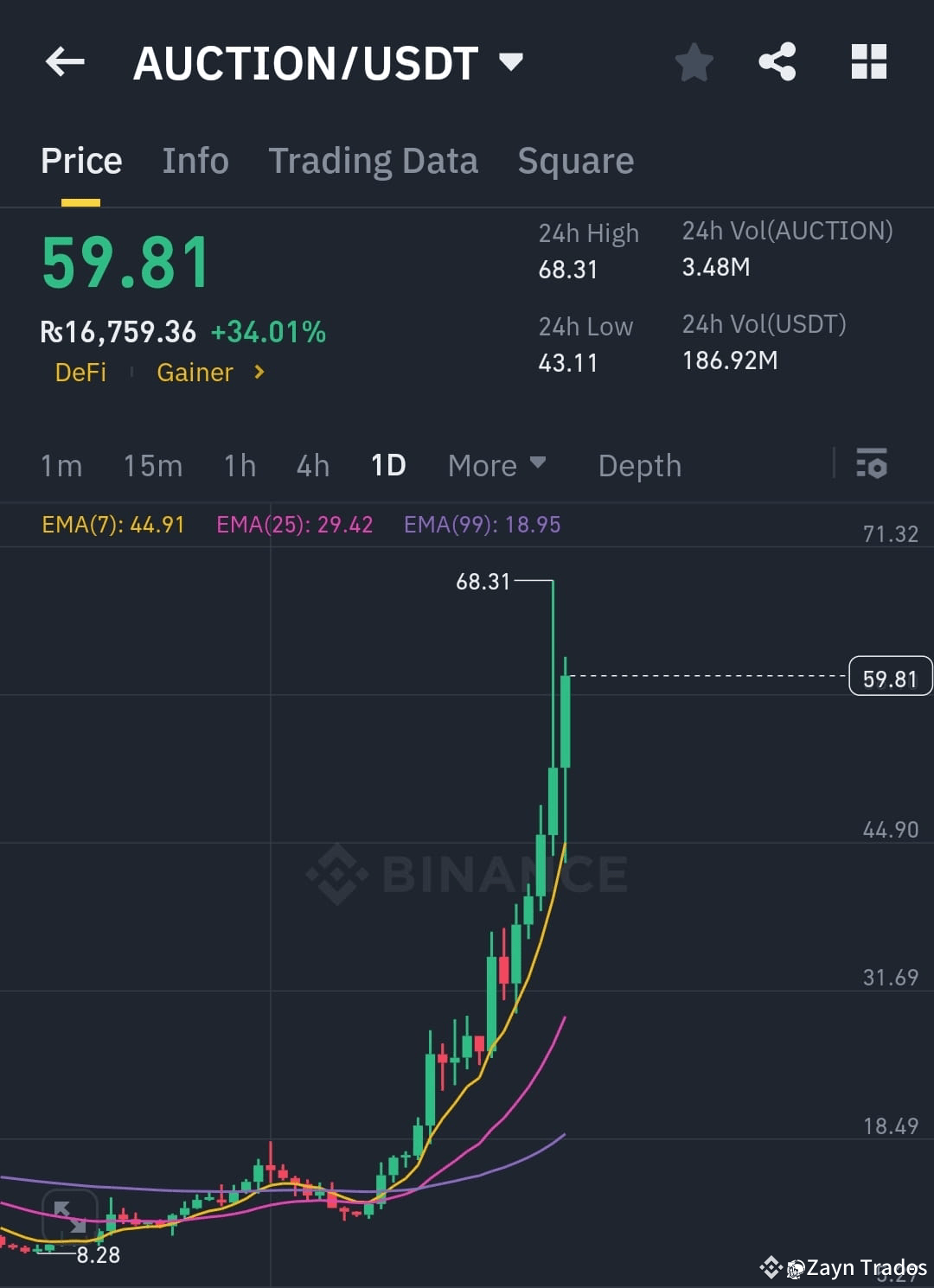Image resolution: width=934 pixels, height=1288 pixels.
Task: Open the DeFi category link
Action: pyautogui.click(x=80, y=373)
